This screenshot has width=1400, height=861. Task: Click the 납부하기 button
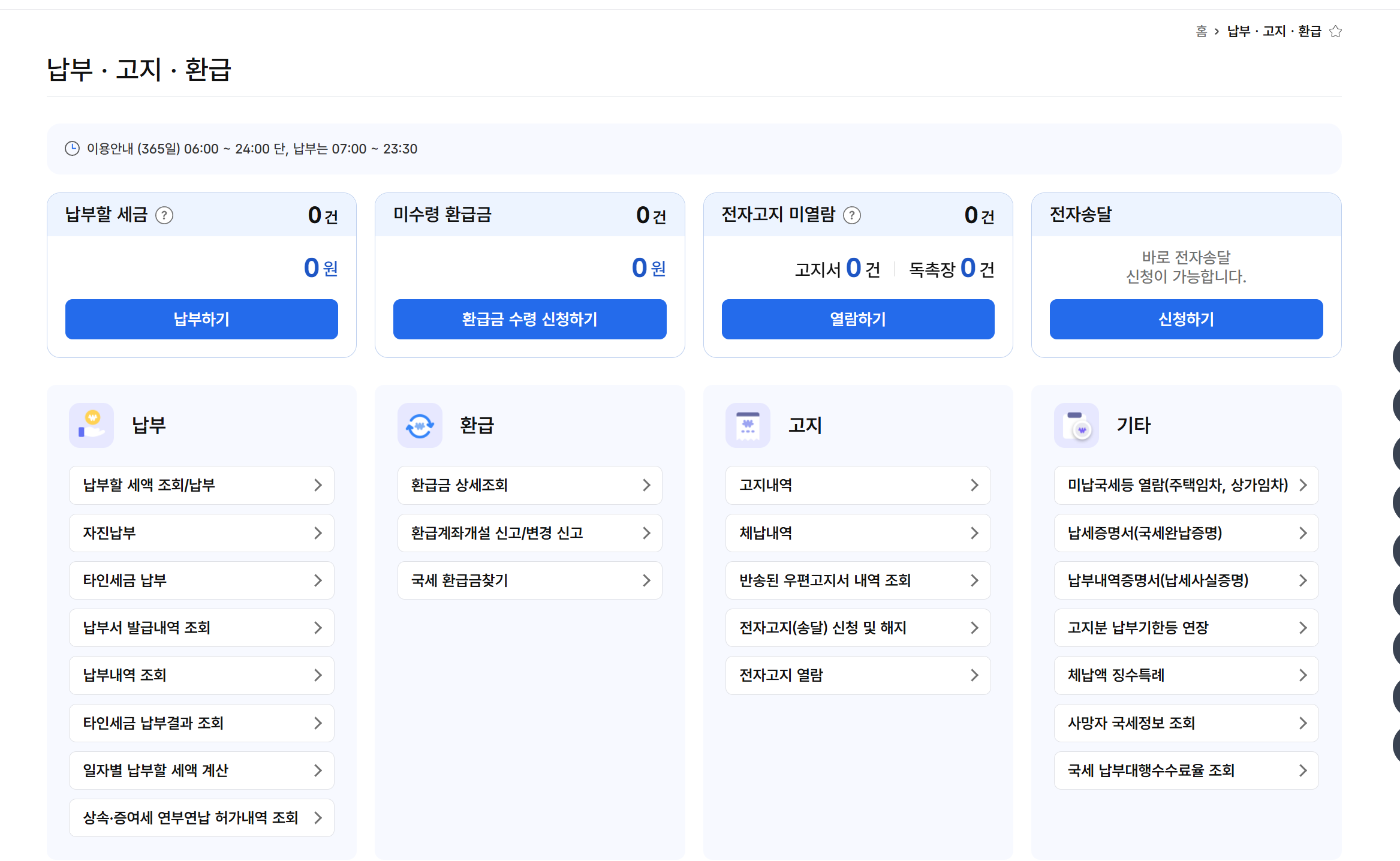point(201,319)
